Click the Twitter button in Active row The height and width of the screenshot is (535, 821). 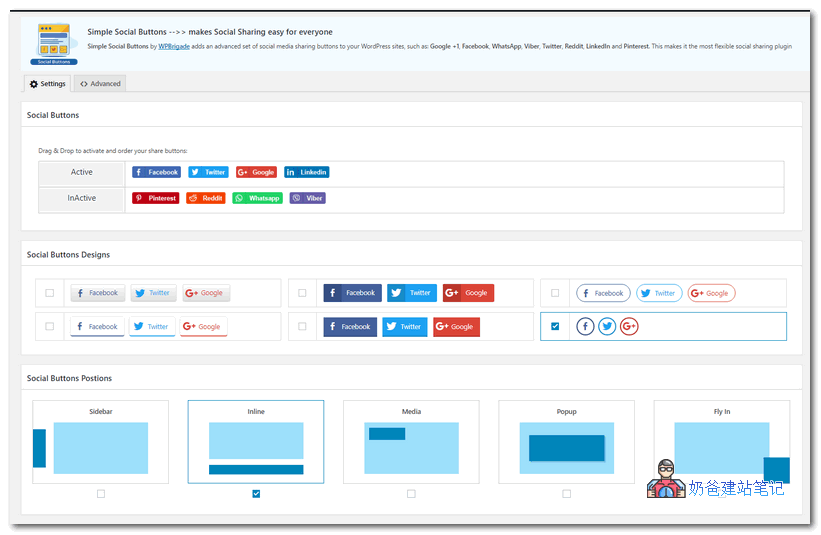208,172
